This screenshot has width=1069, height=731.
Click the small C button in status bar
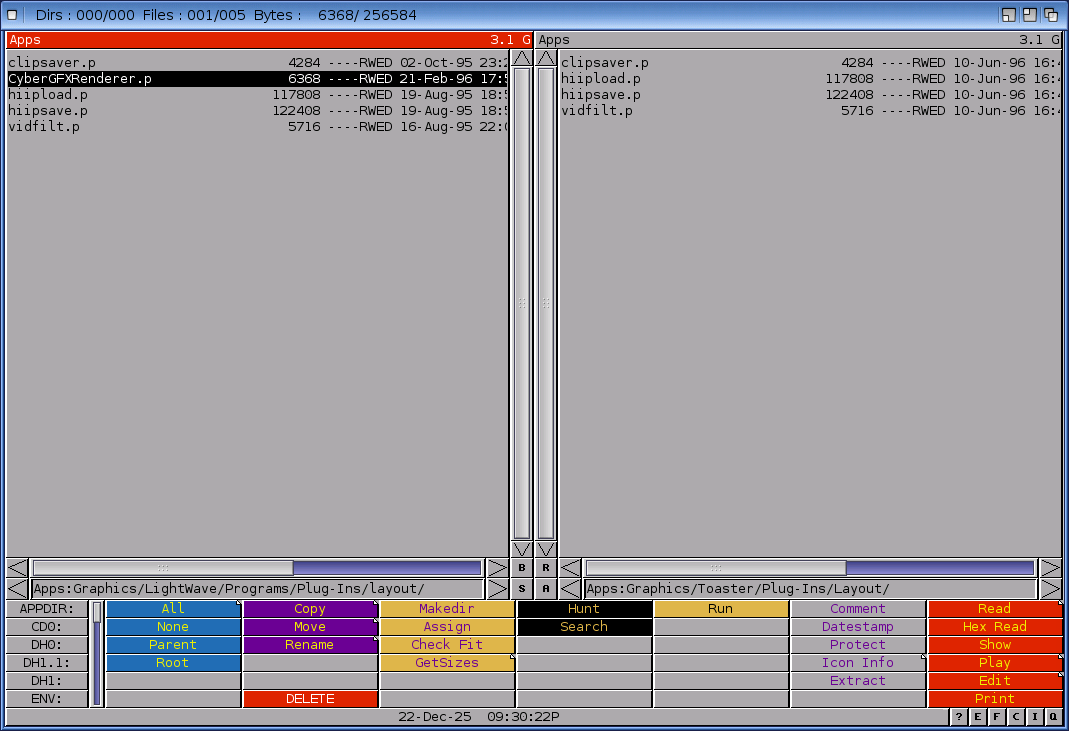1015,717
